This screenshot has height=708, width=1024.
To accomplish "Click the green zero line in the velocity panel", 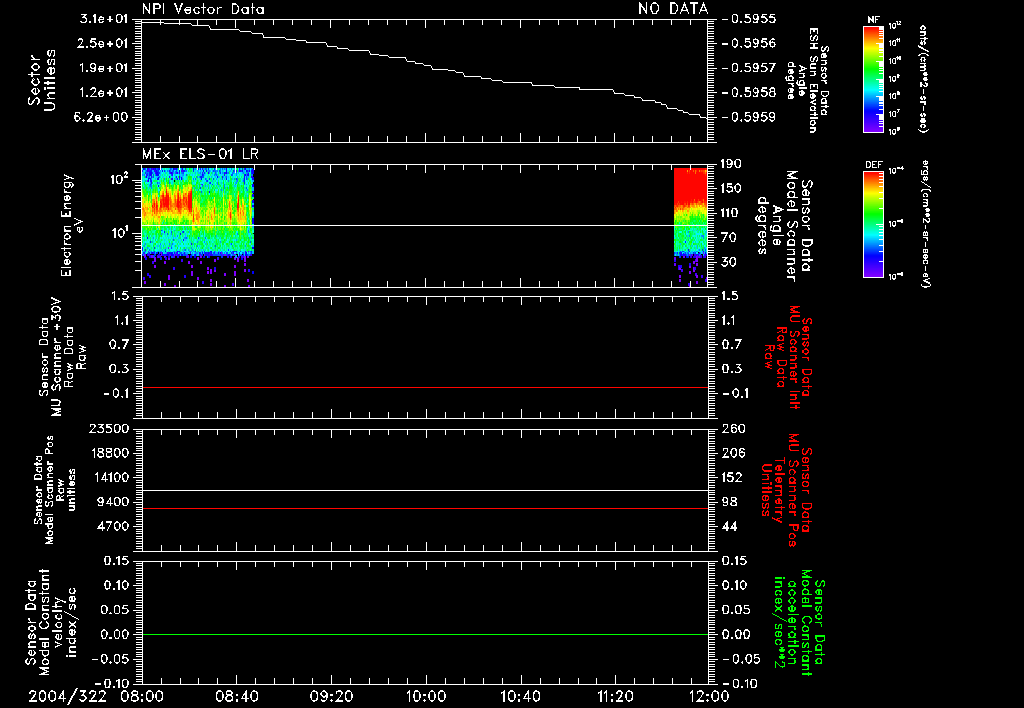I will (x=425, y=634).
